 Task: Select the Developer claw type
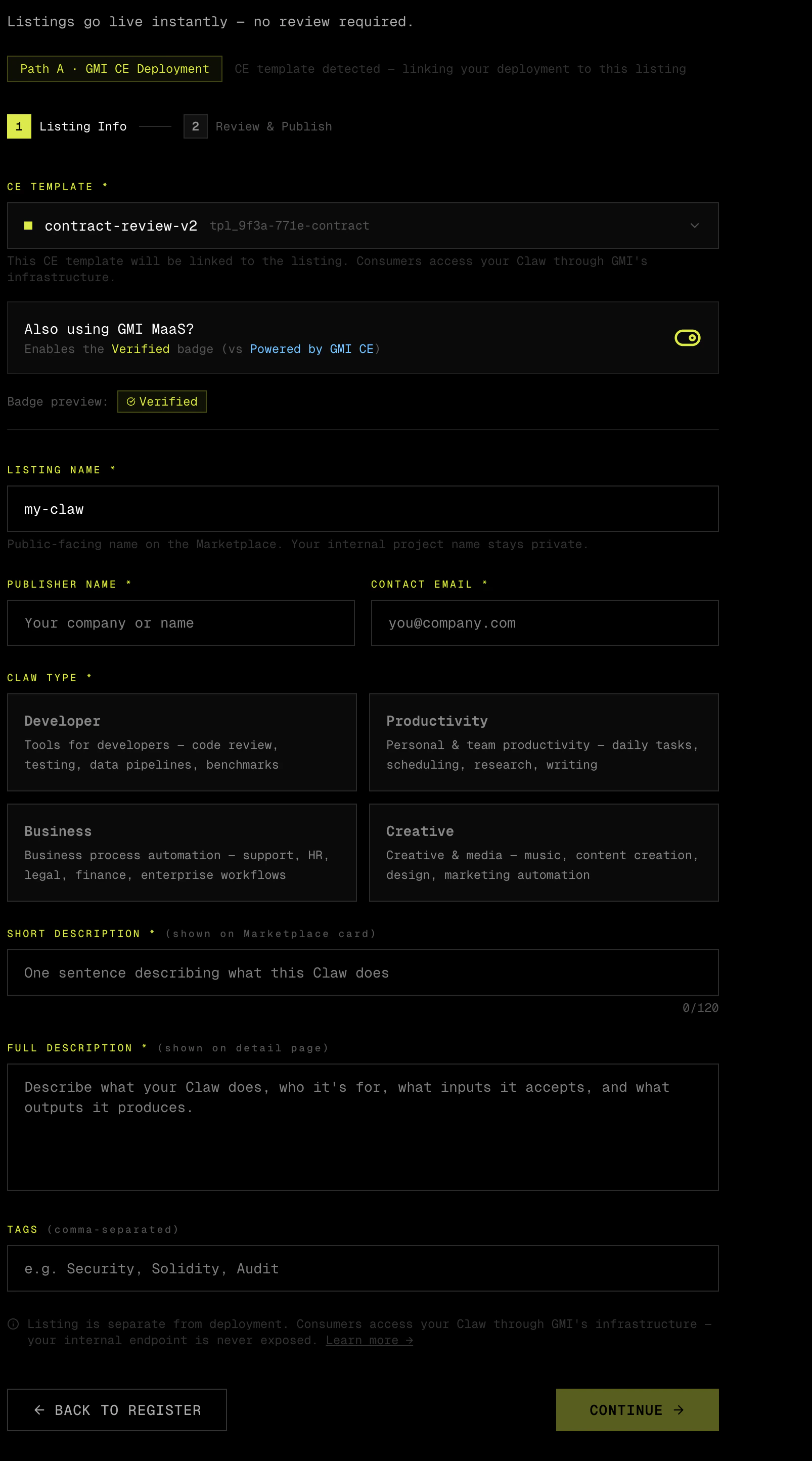pos(182,742)
